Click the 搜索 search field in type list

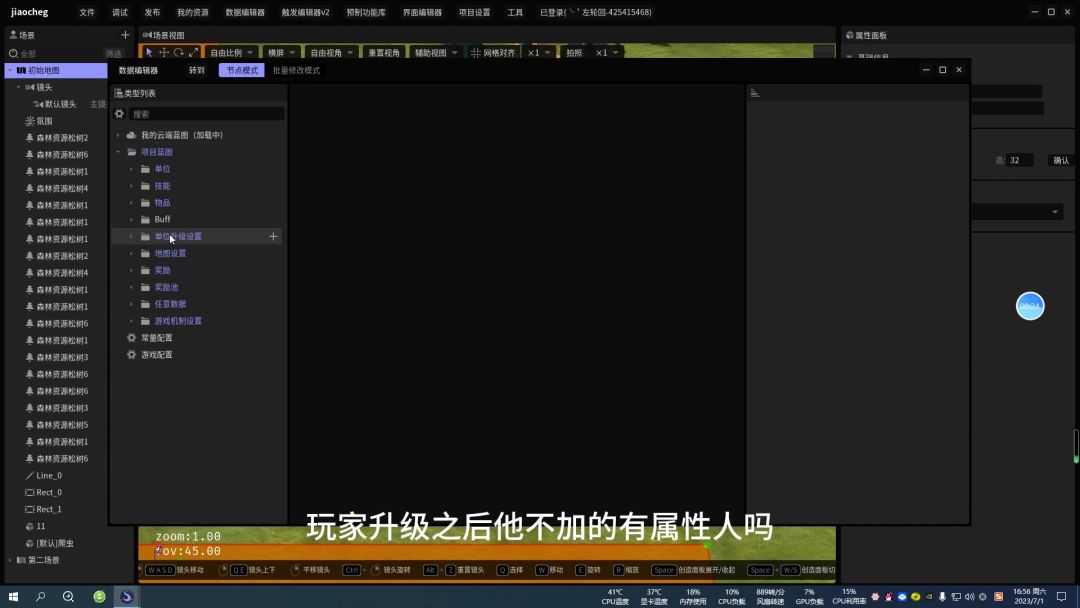point(205,114)
